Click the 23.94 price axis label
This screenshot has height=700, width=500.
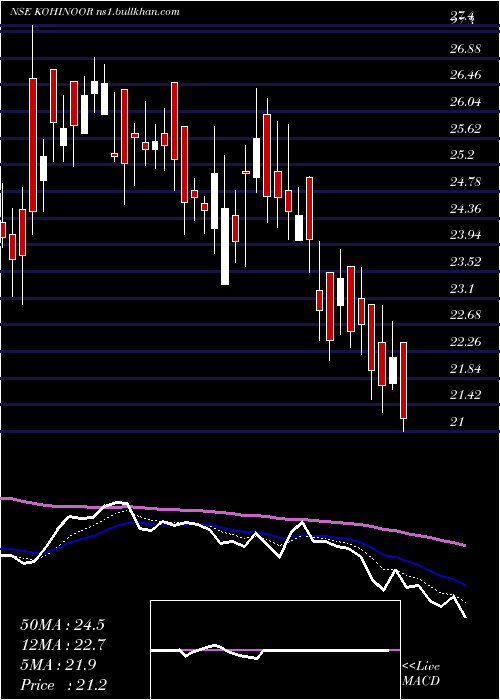[465, 235]
